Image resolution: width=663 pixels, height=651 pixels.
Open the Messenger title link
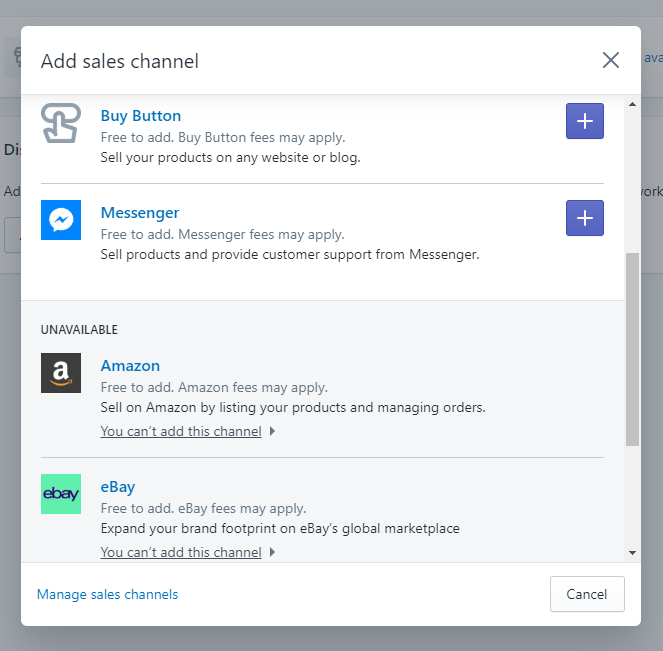point(140,213)
